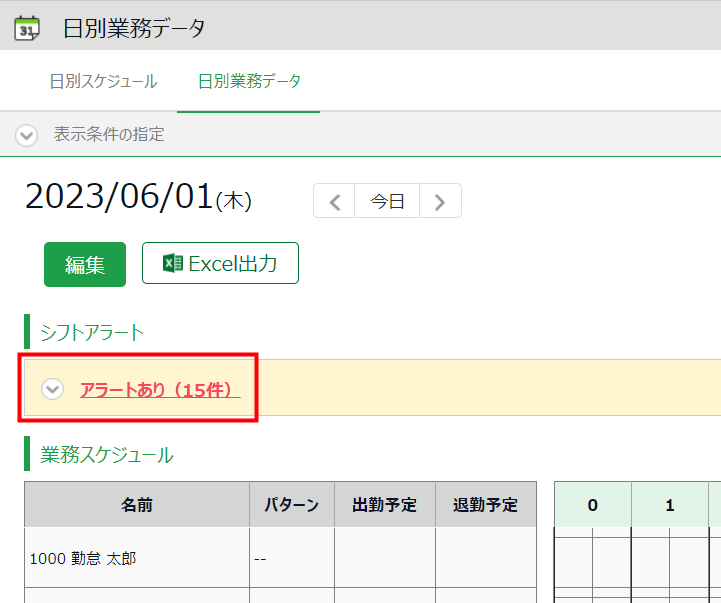The image size is (721, 603).
Task: Click the pattern cell showing -- for 勤怠 太郎
Action: pos(291,558)
